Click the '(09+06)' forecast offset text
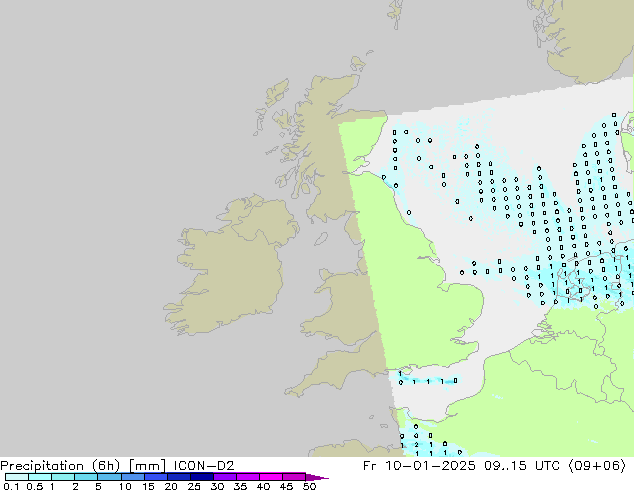Screen dimensions: 634x490 coord(597,466)
